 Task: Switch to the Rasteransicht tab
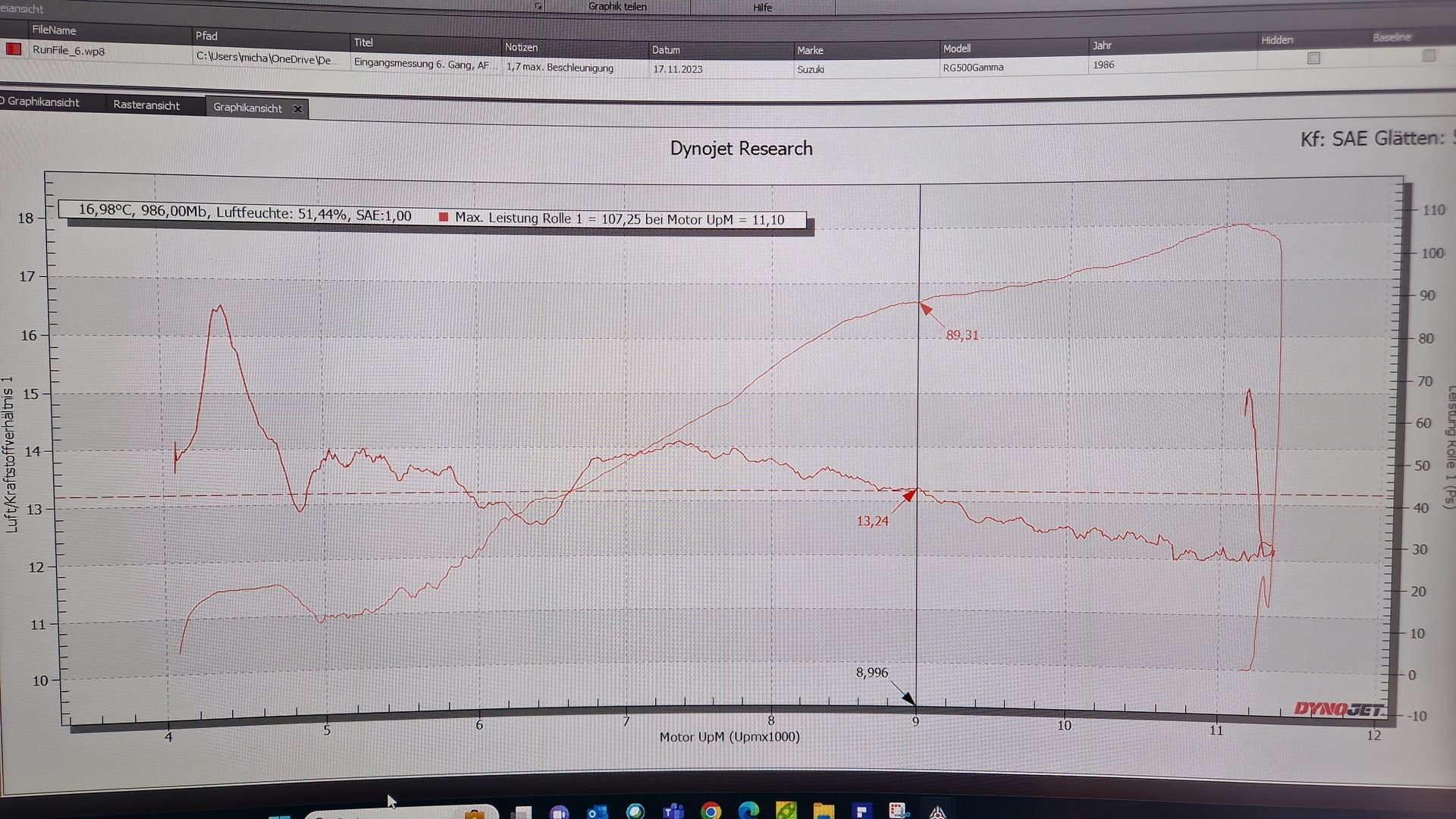coord(146,105)
